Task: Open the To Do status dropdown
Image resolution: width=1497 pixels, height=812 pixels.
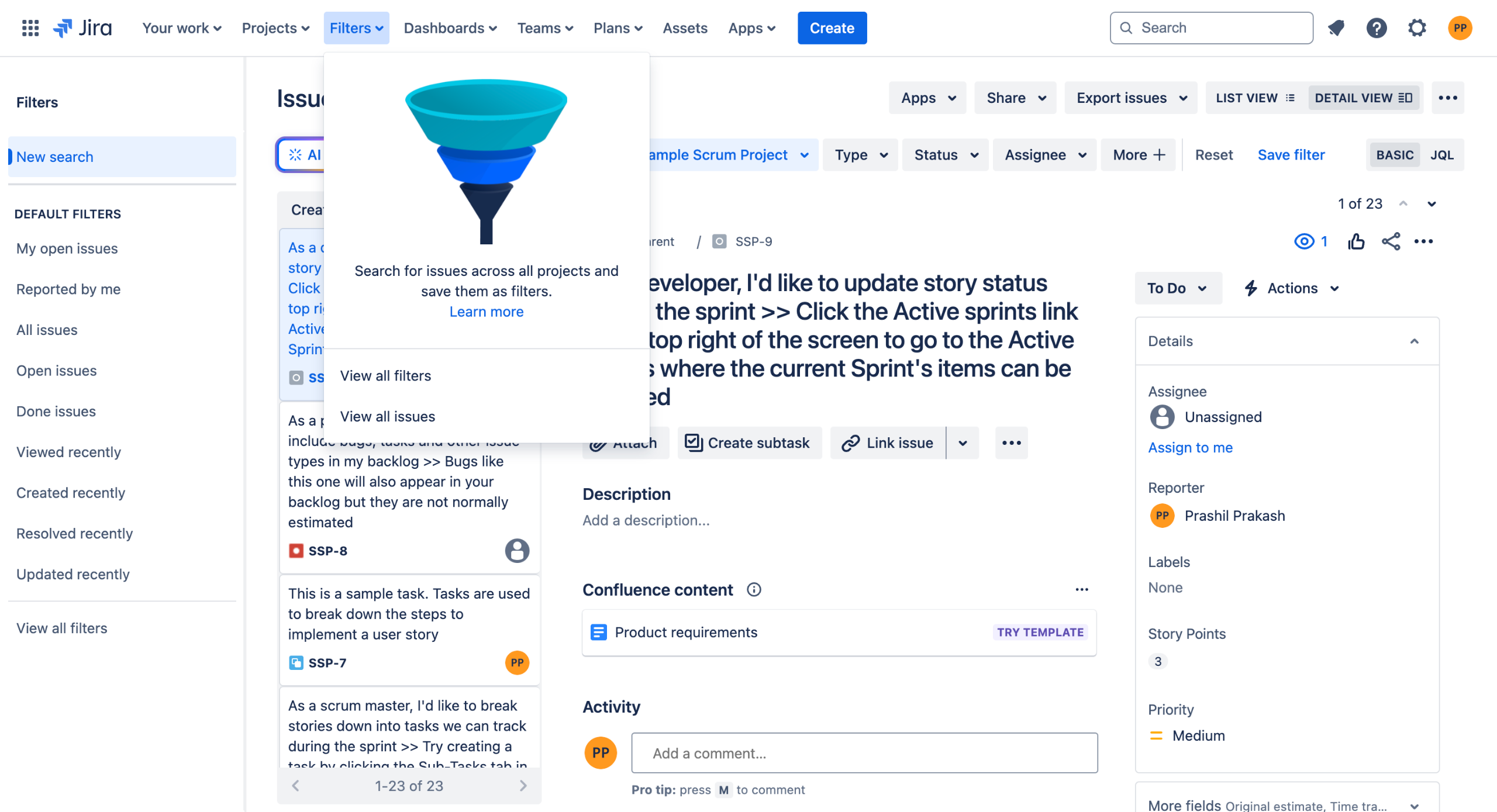Action: coord(1178,288)
